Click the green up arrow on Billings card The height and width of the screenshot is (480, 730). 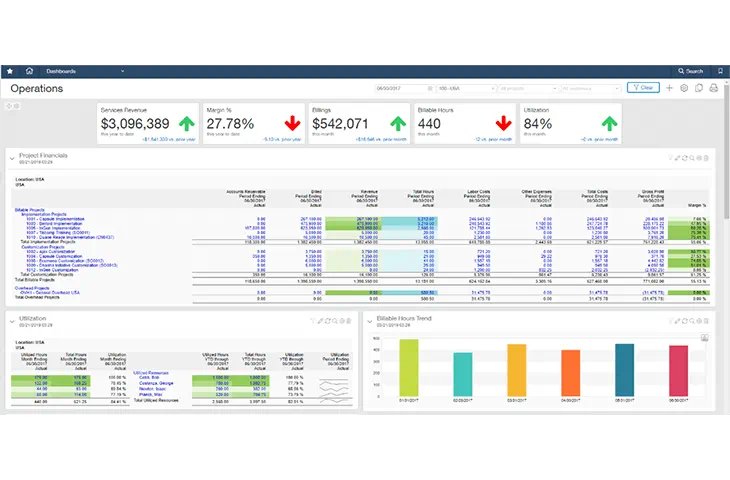(x=398, y=124)
